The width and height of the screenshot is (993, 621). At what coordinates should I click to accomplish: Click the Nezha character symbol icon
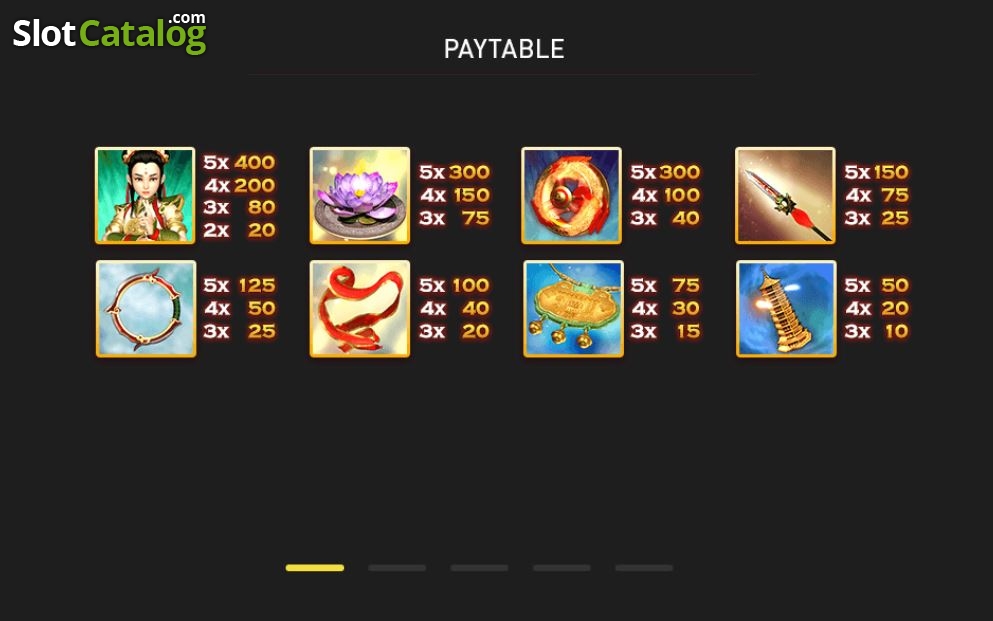pyautogui.click(x=145, y=195)
